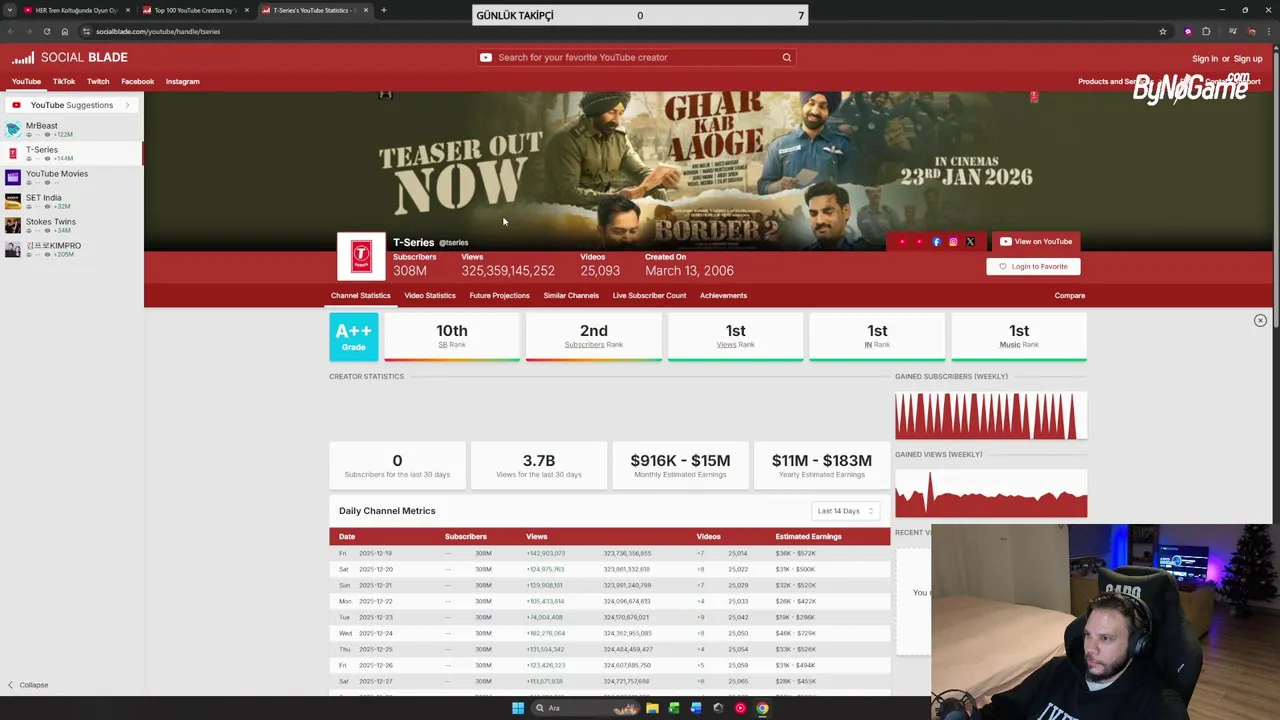
Task: Click the 2025-12-19 table row date
Action: [375, 553]
